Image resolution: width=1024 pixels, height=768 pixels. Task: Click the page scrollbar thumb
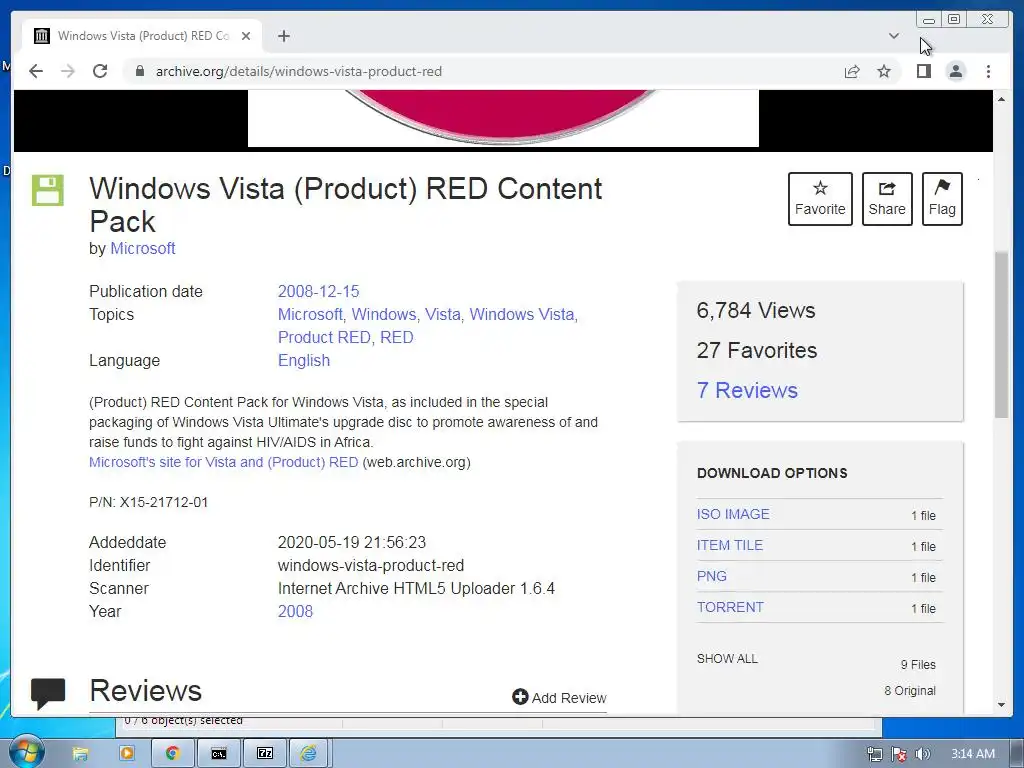pos(1001,334)
